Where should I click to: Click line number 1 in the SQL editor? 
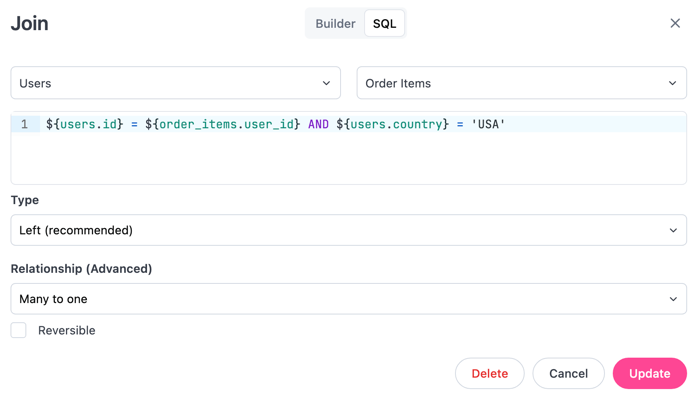coord(24,124)
